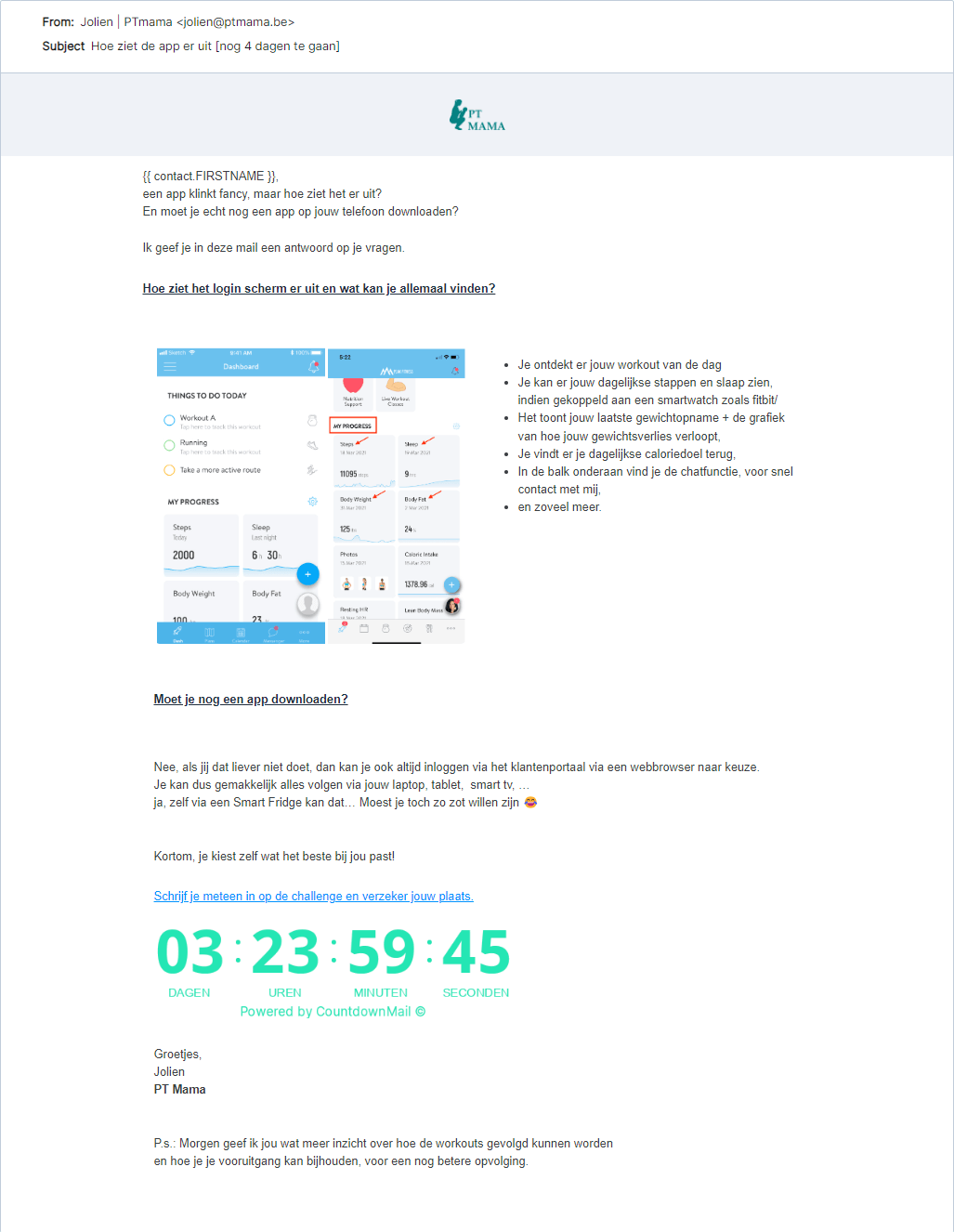Viewport: 954px width, 1232px height.
Task: Select Messenger chat icon in left bottom bar
Action: [x=273, y=634]
